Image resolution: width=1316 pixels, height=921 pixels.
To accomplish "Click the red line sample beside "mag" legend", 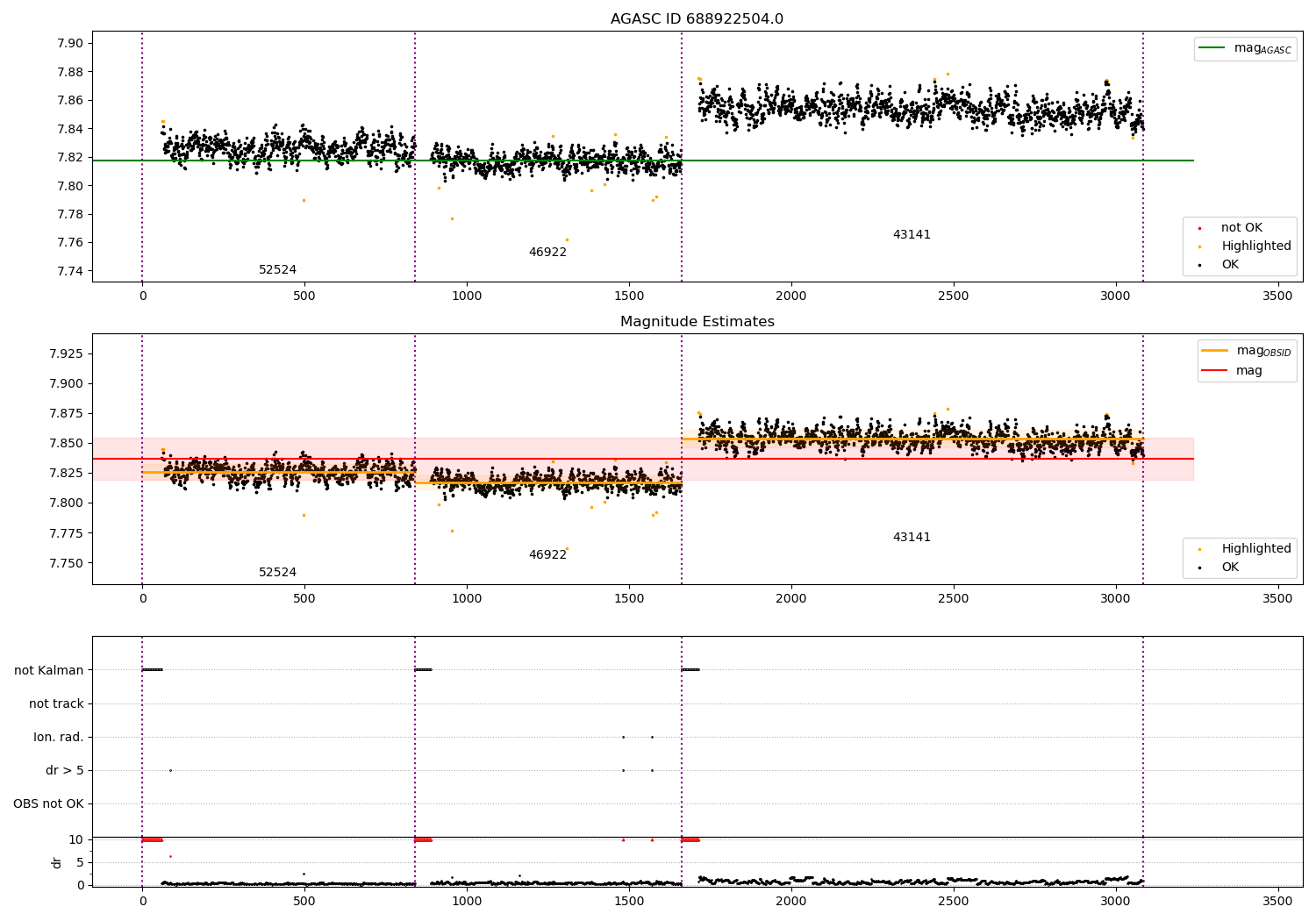I will (1215, 371).
